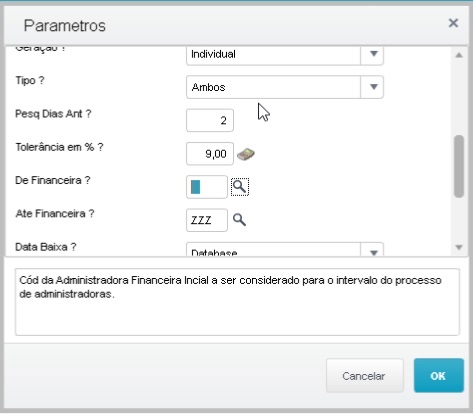473x414 pixels.
Task: Expand the Tipo dropdown showing Ambos
Action: click(372, 87)
